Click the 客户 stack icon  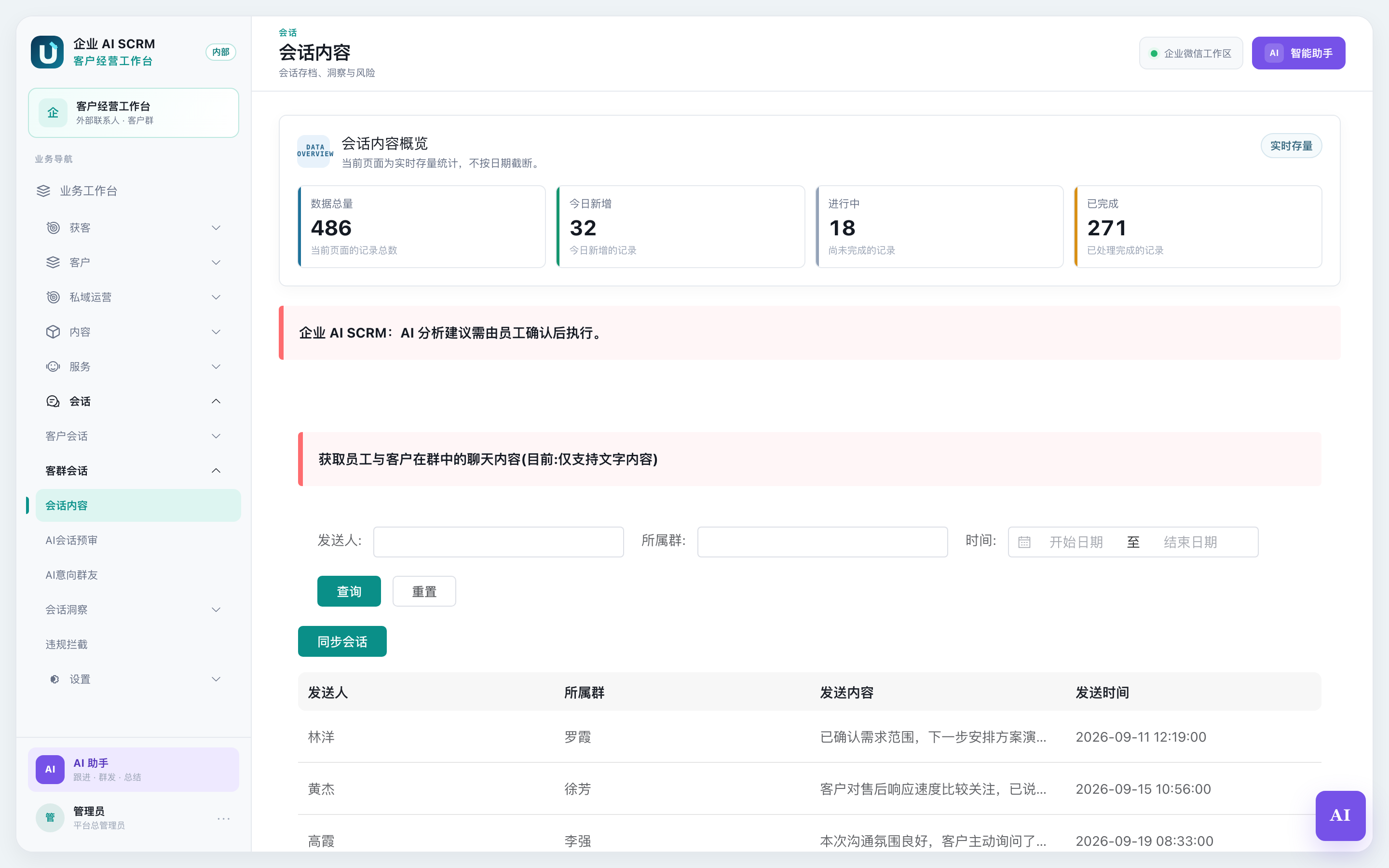tap(53, 262)
